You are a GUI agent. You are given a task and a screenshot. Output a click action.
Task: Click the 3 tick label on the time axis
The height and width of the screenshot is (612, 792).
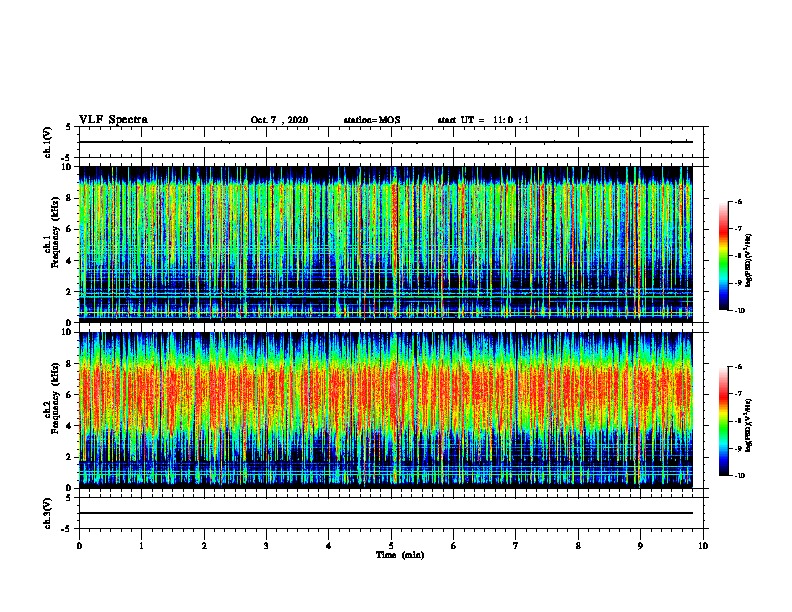click(x=266, y=546)
